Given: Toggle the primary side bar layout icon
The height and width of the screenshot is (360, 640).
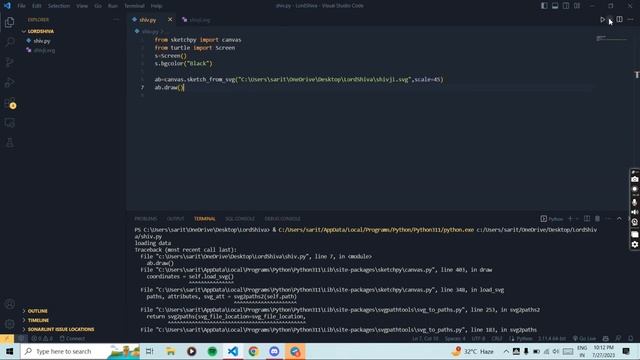Looking at the screenshot, I should [544, 6].
